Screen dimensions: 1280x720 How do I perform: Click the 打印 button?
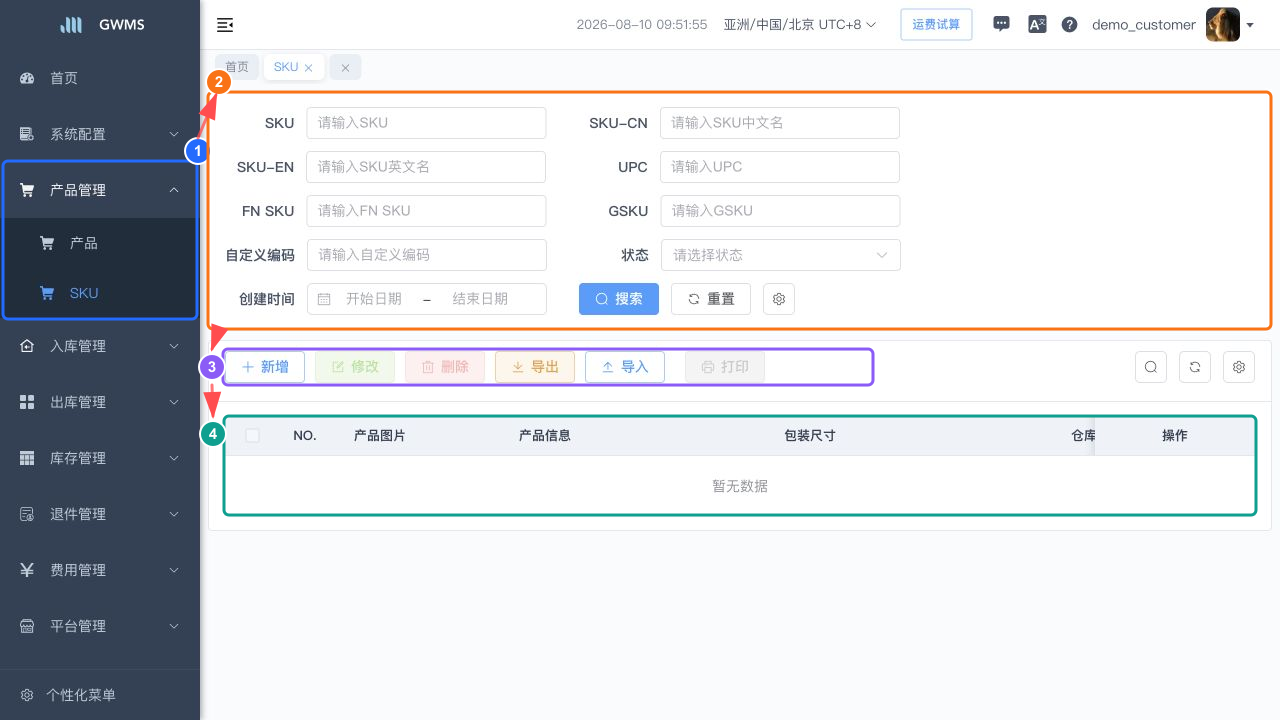coord(725,367)
